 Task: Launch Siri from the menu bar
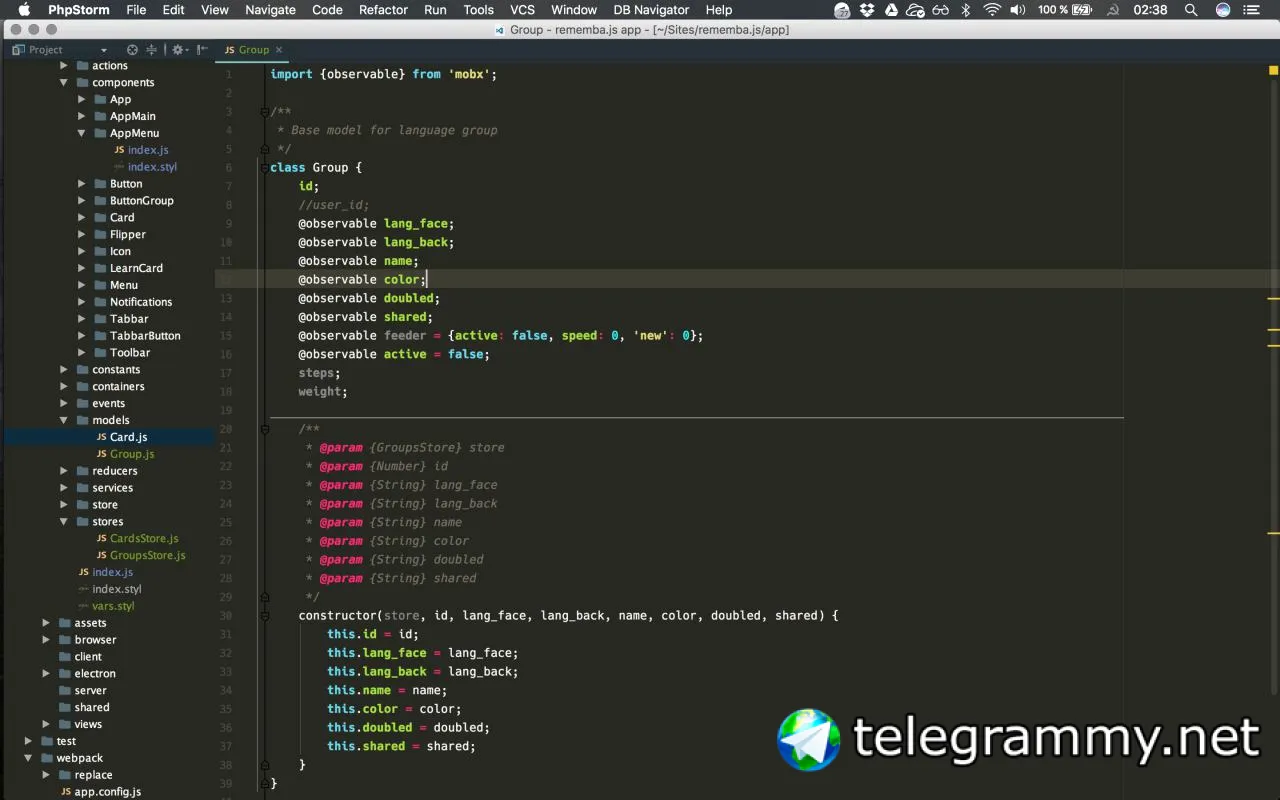tap(1223, 10)
